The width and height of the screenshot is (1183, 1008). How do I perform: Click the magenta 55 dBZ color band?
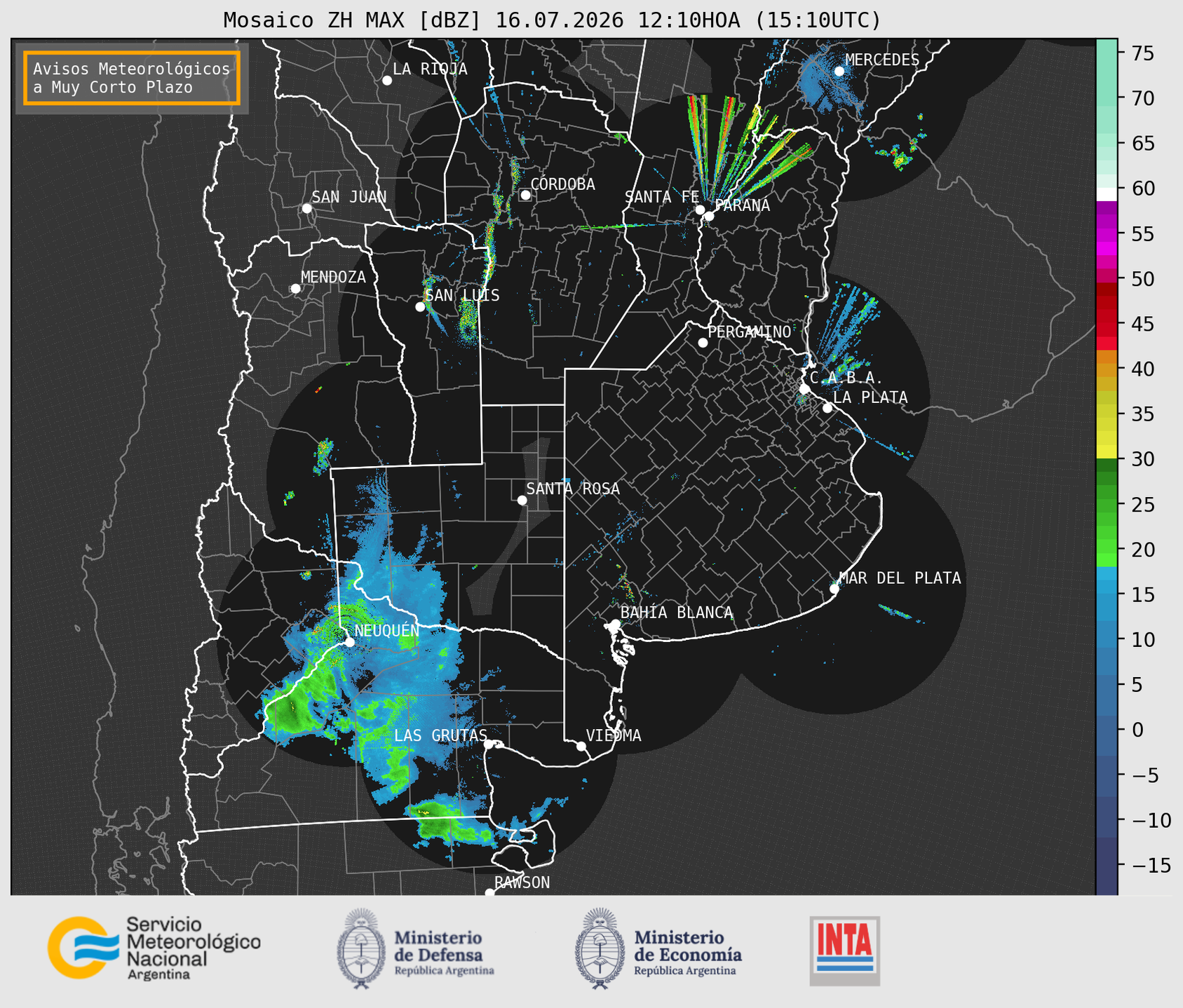coord(1107,237)
